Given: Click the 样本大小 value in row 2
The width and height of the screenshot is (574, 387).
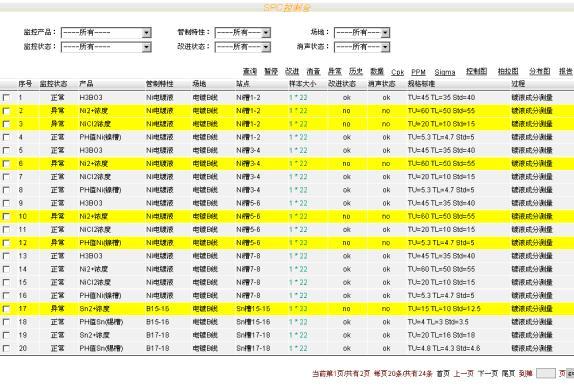Looking at the screenshot, I should coord(298,111).
